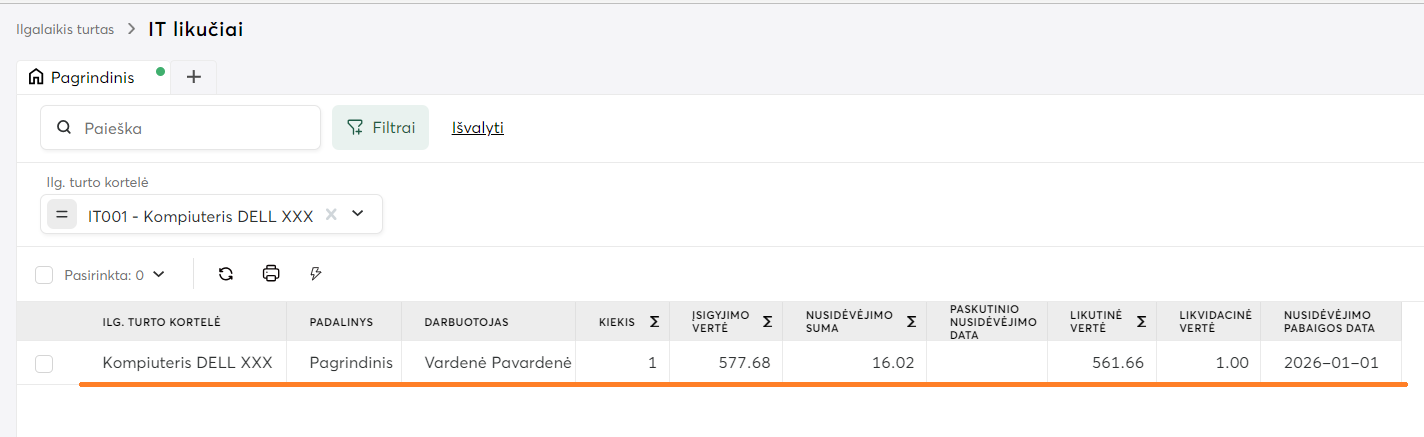Click the printer icon
The width and height of the screenshot is (1424, 437).
(271, 274)
